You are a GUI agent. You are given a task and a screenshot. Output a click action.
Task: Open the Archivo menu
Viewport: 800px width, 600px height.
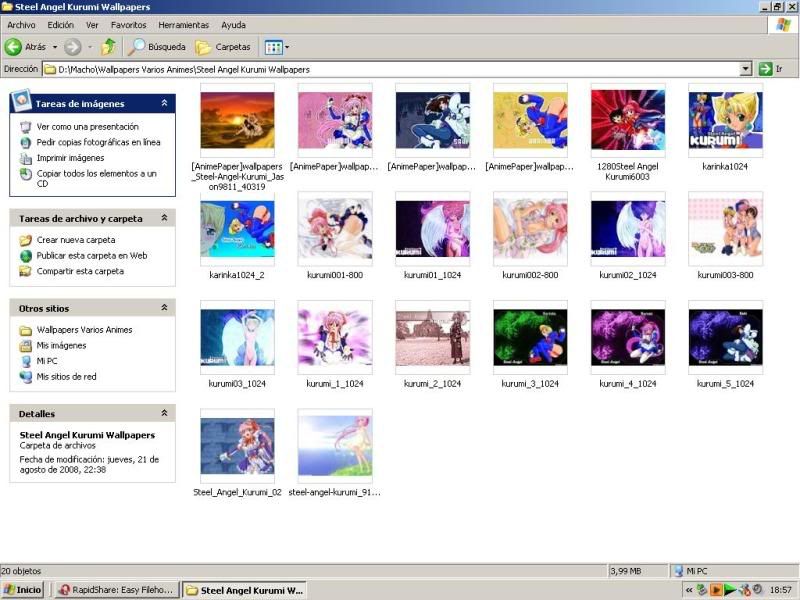point(21,25)
